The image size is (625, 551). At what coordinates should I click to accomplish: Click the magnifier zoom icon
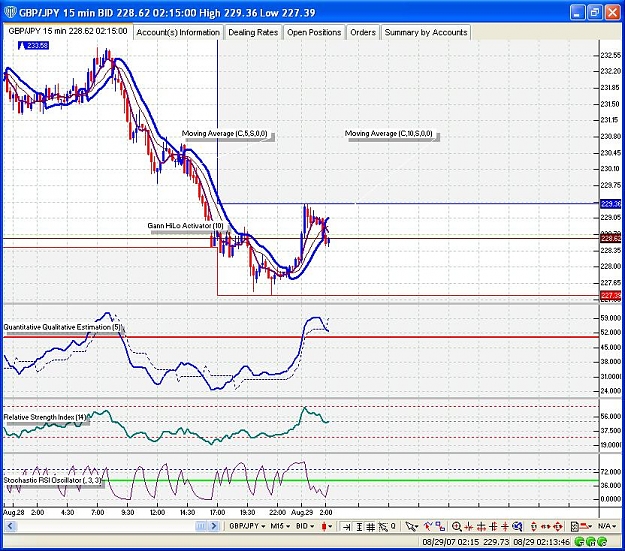coord(457,527)
